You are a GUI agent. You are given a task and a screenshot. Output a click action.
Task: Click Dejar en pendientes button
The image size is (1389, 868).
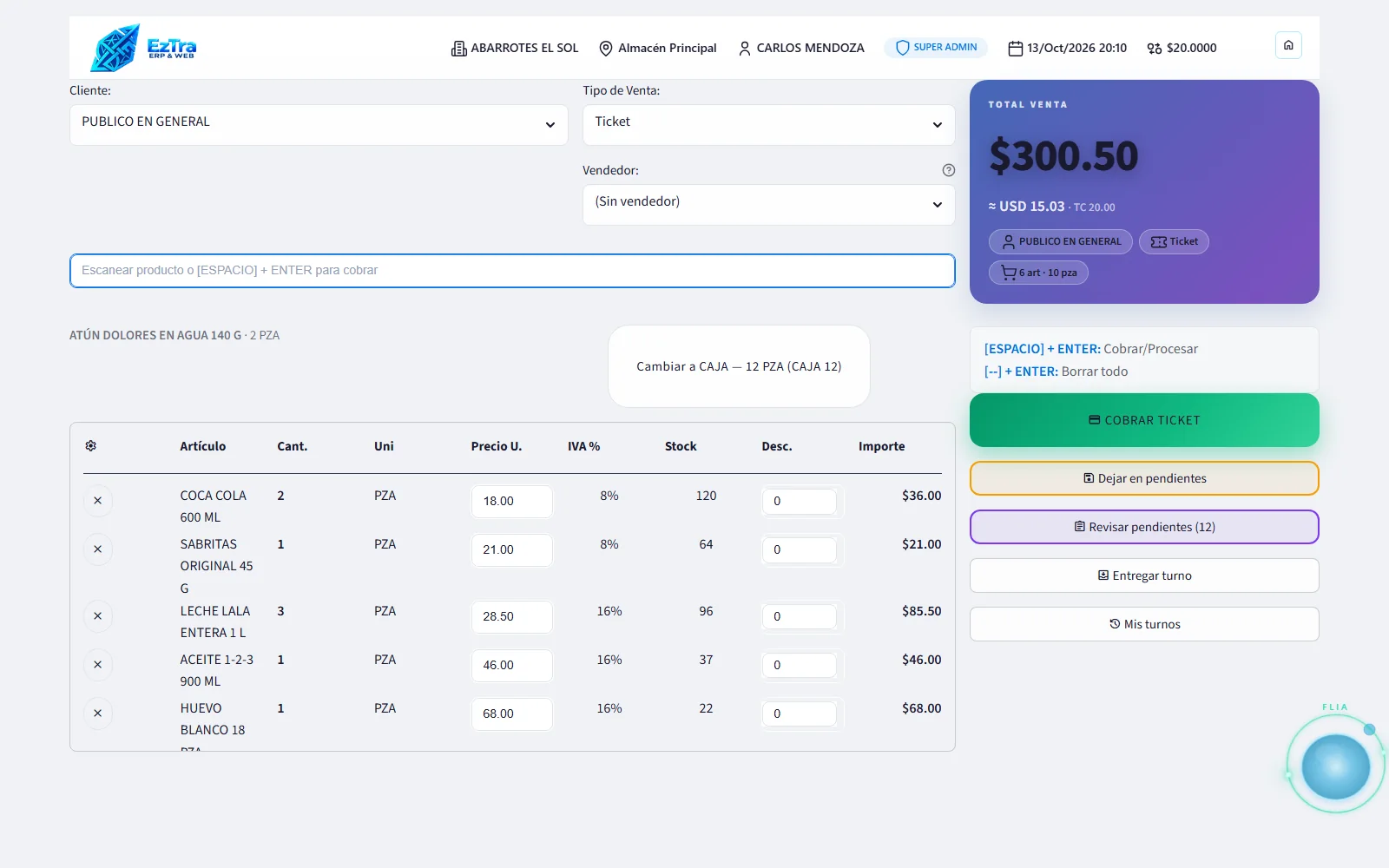tap(1144, 478)
